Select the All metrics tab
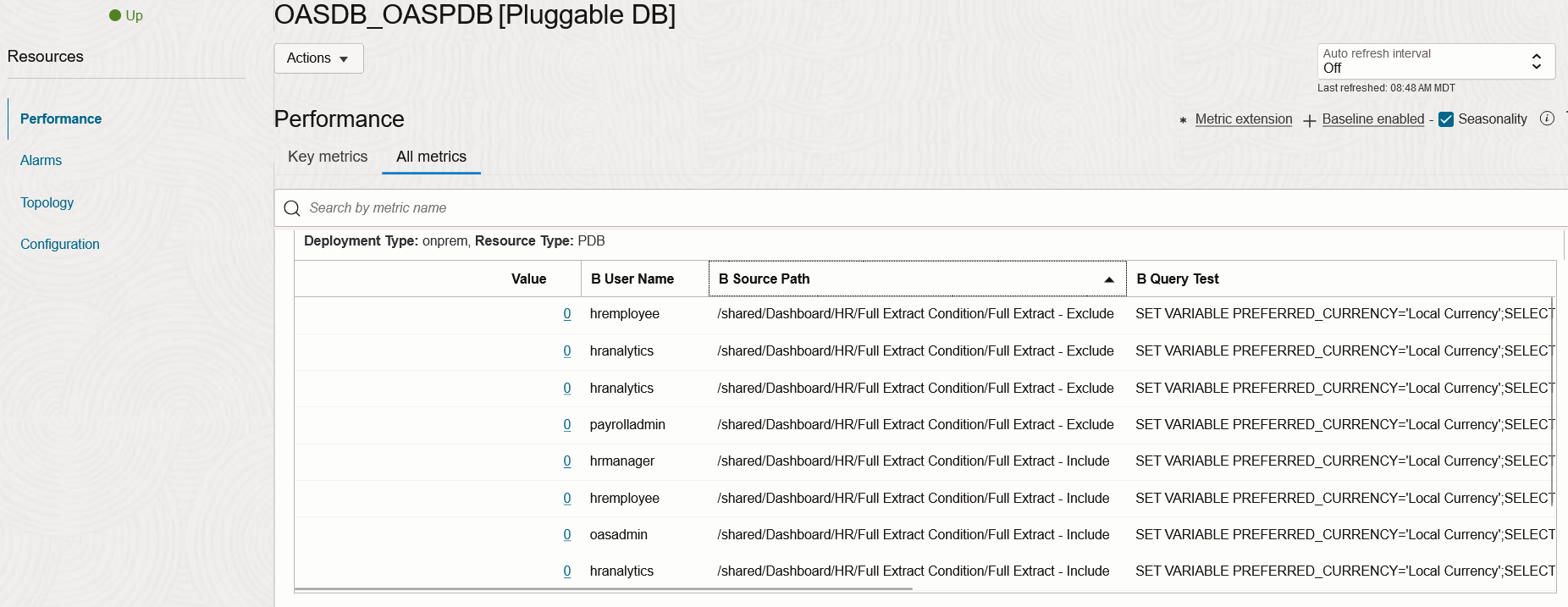The width and height of the screenshot is (1568, 607). pos(431,157)
